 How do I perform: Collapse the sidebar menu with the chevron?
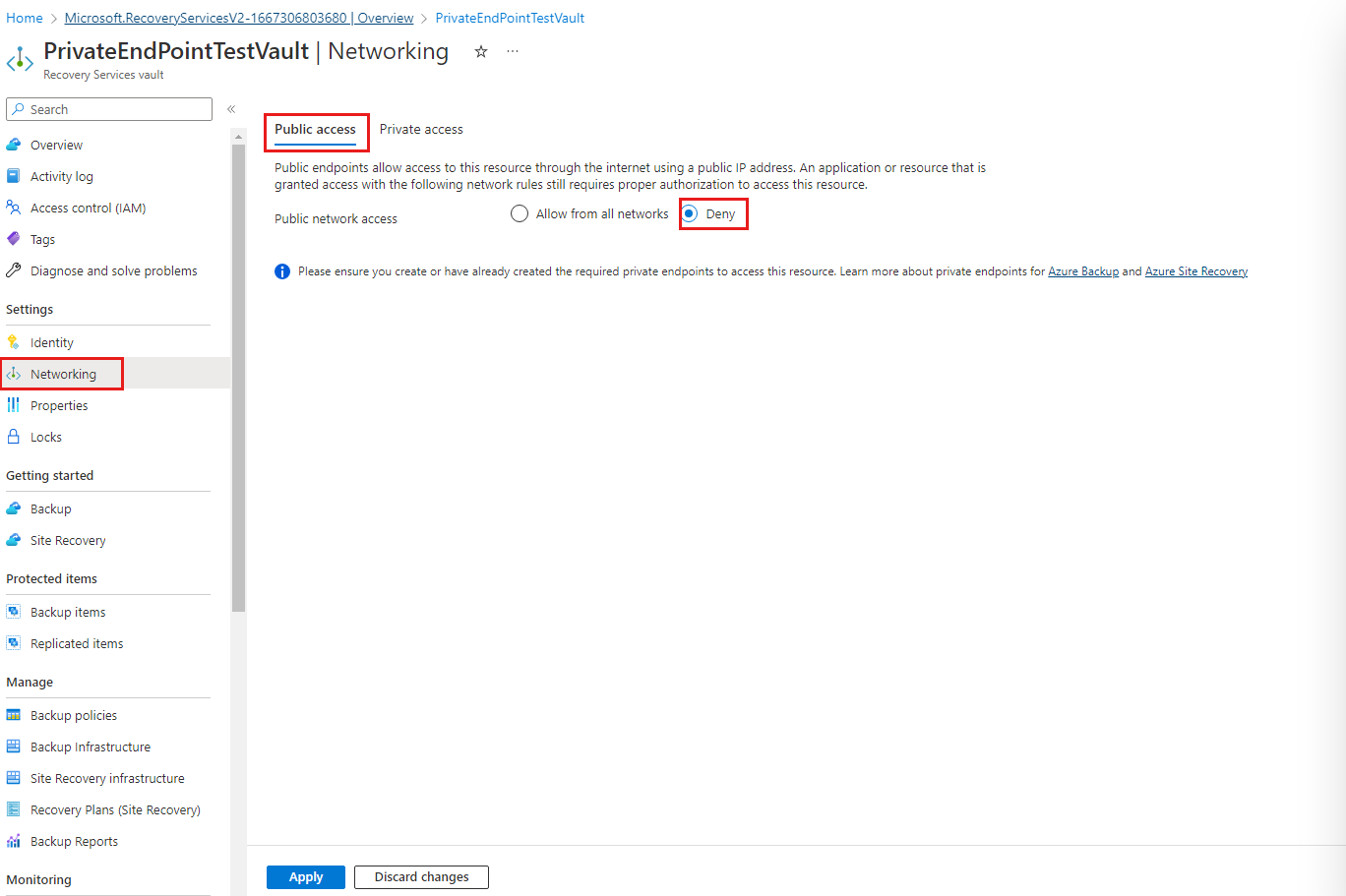click(x=231, y=109)
